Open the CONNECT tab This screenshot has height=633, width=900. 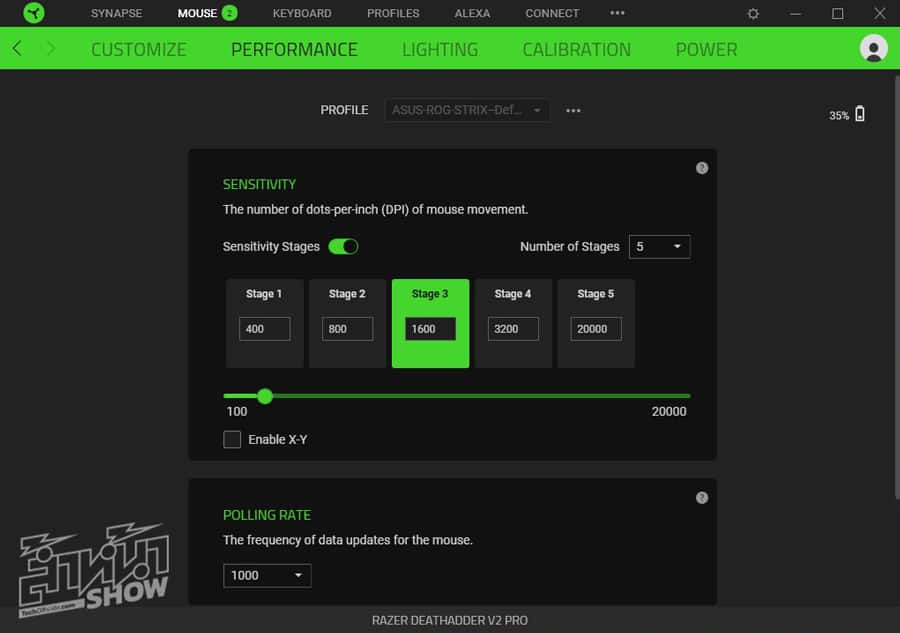click(552, 13)
